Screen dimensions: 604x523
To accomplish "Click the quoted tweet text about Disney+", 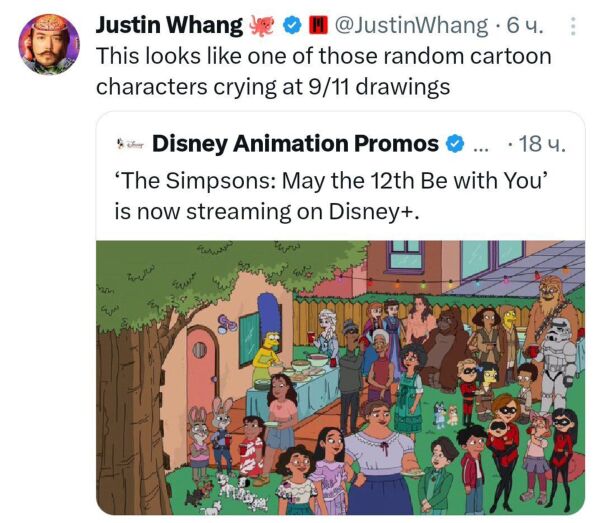I will pos(331,196).
